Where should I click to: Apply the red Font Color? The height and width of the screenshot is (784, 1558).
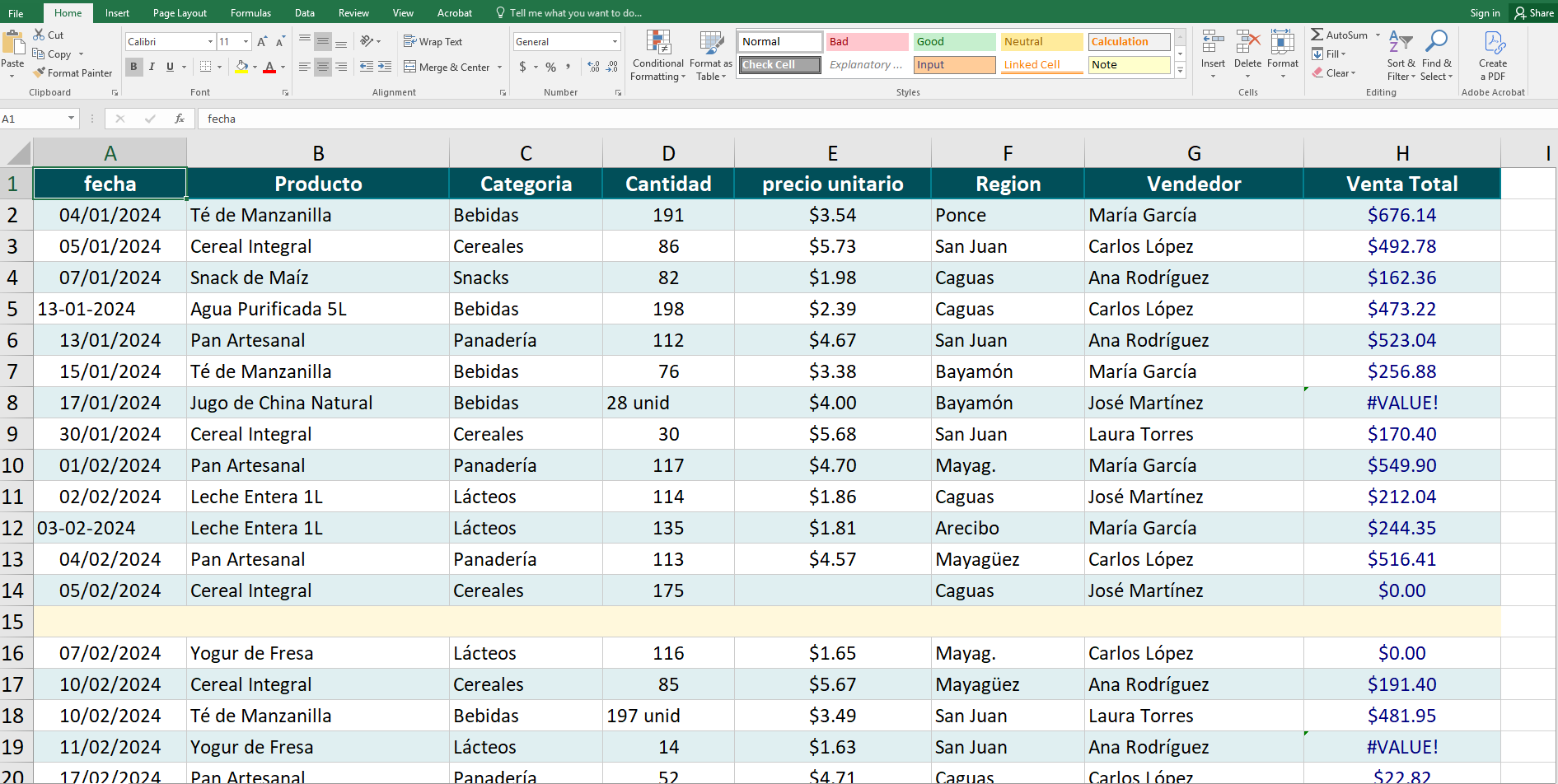(x=269, y=67)
